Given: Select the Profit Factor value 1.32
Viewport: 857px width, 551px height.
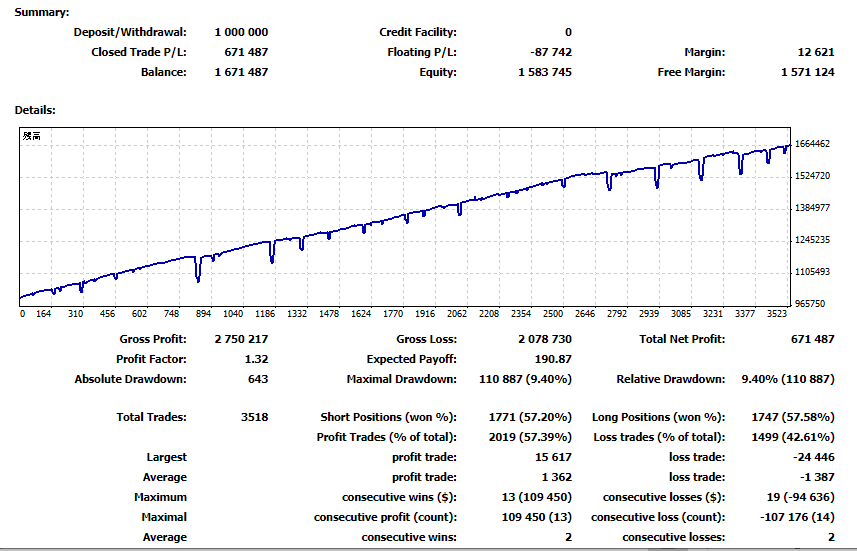Looking at the screenshot, I should pyautogui.click(x=256, y=359).
